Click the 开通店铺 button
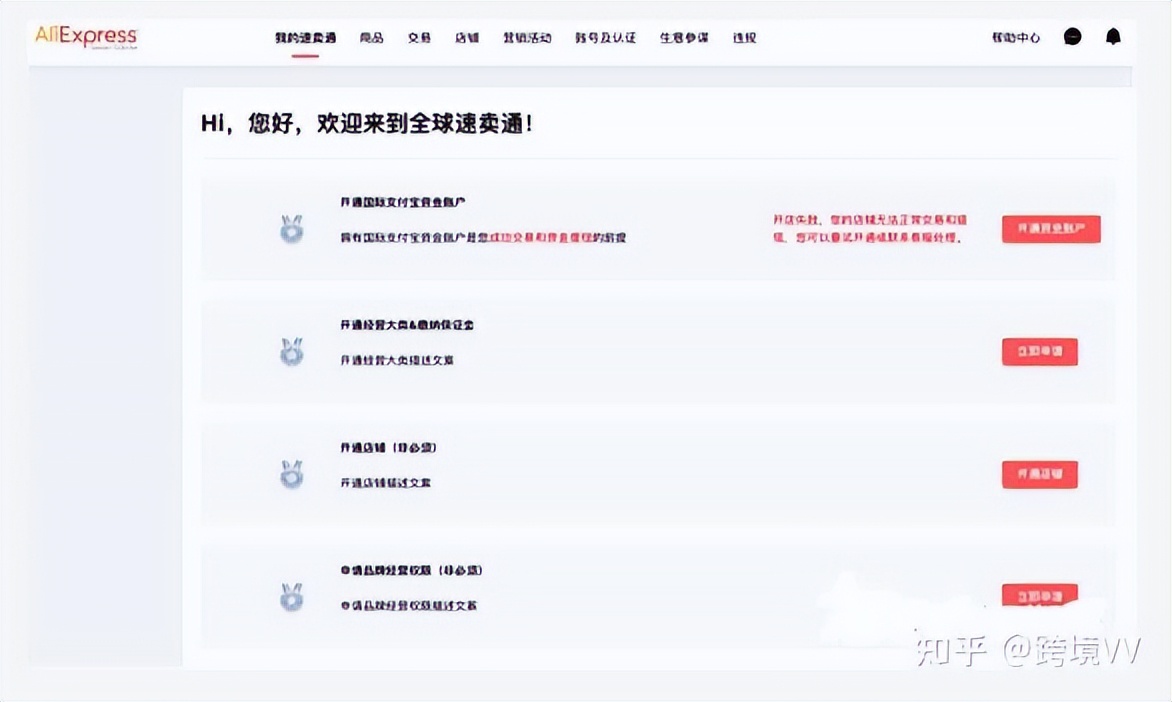 click(1039, 474)
